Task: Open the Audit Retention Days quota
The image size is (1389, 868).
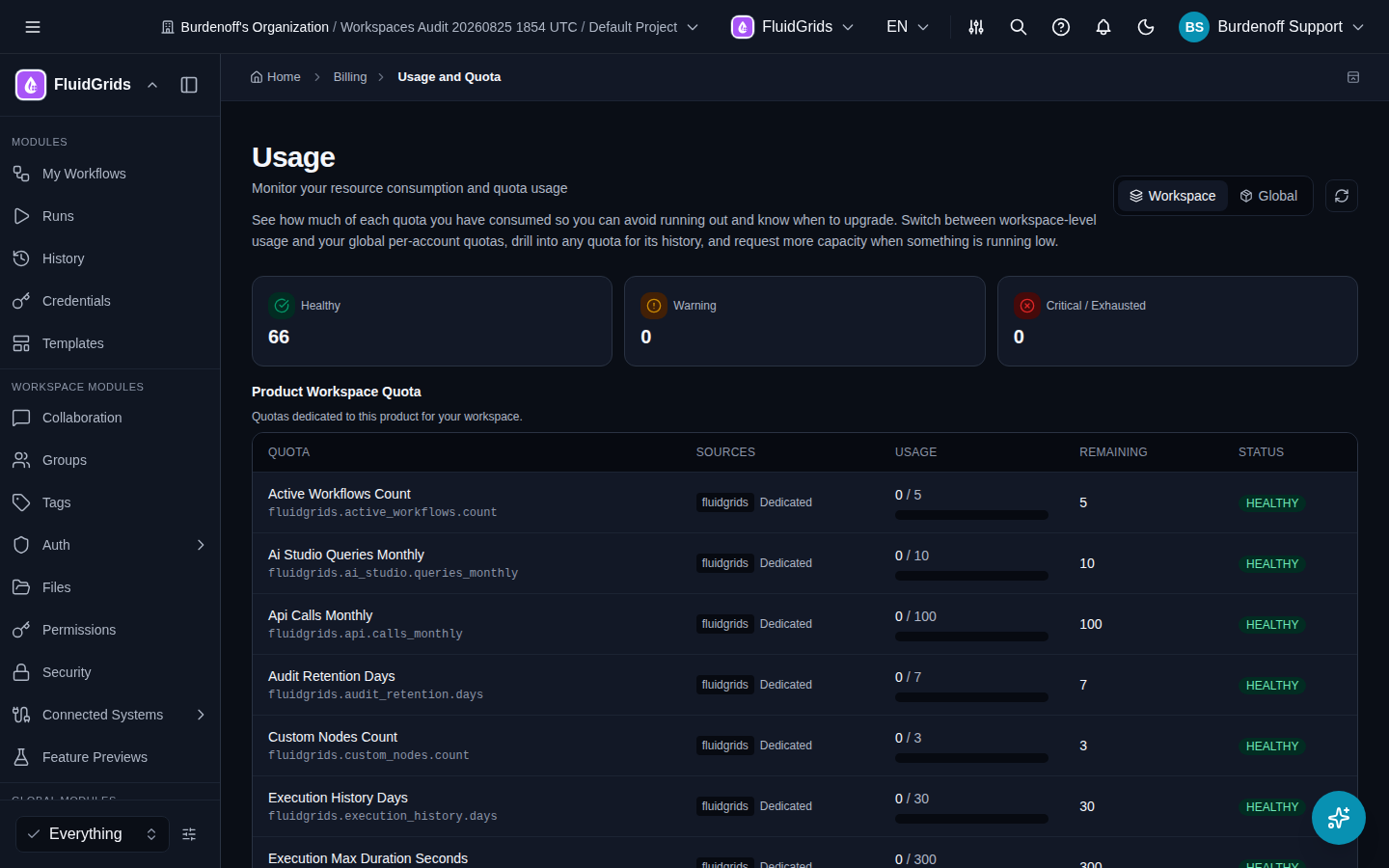Action: pyautogui.click(x=804, y=685)
